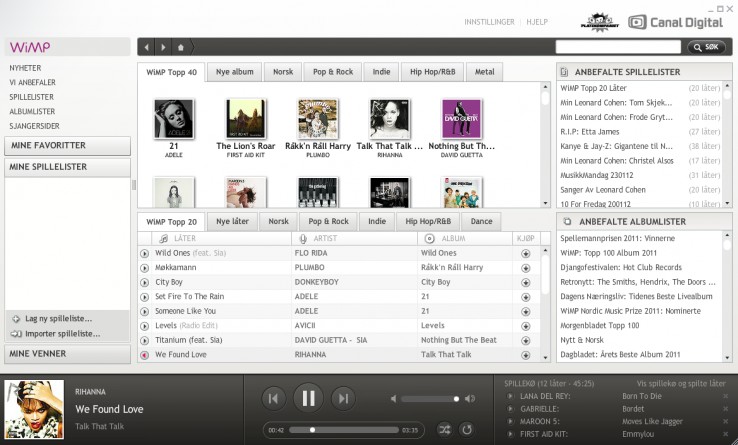Image resolution: width=738 pixels, height=445 pixels.
Task: Play Levels by Avicii
Action: click(144, 326)
